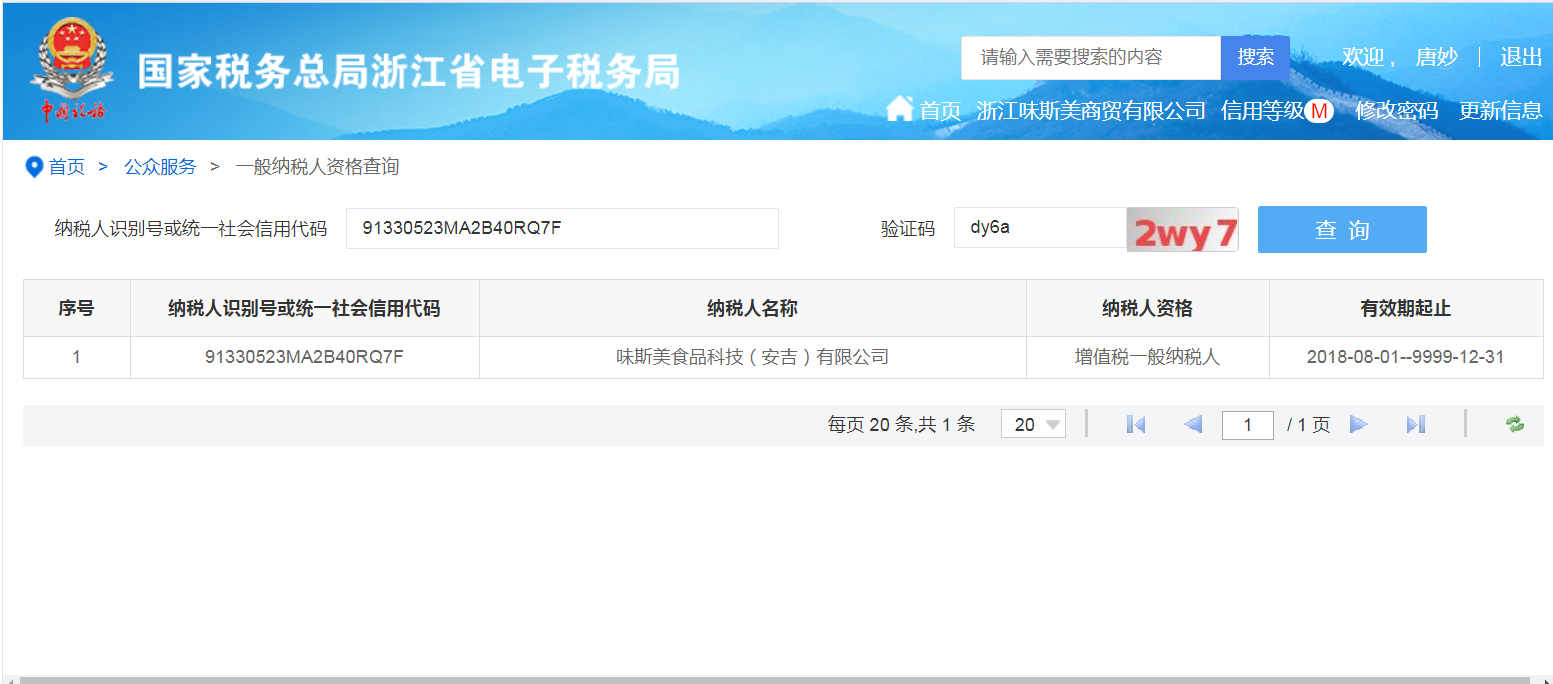Go to the first page of results
1553x684 pixels.
coord(1135,425)
